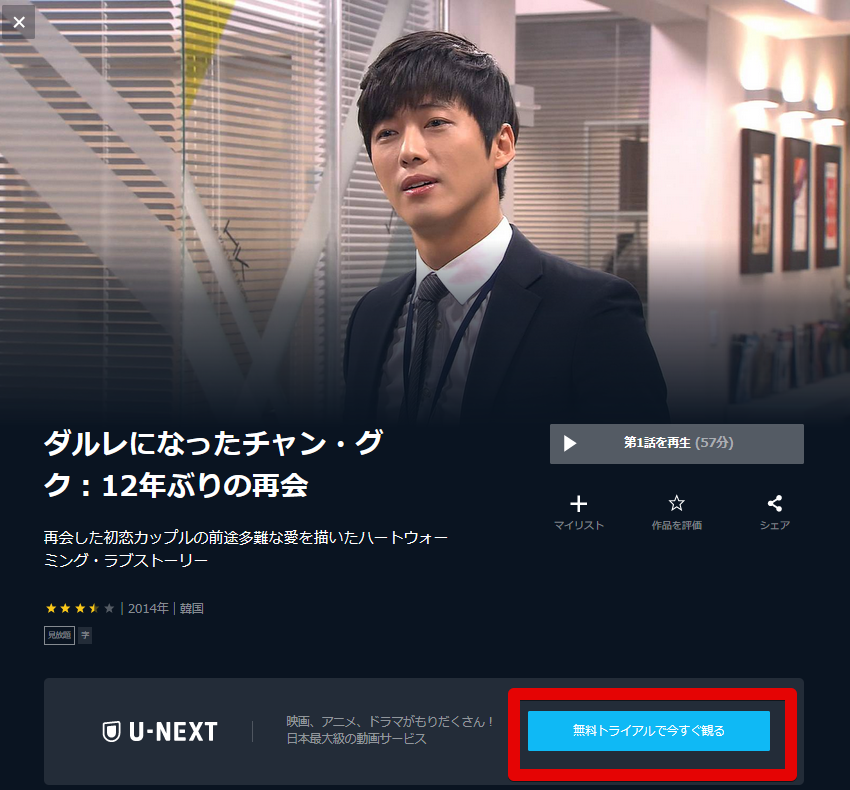Close the detail overlay with the X
Screen dimensions: 850x790
point(19,23)
